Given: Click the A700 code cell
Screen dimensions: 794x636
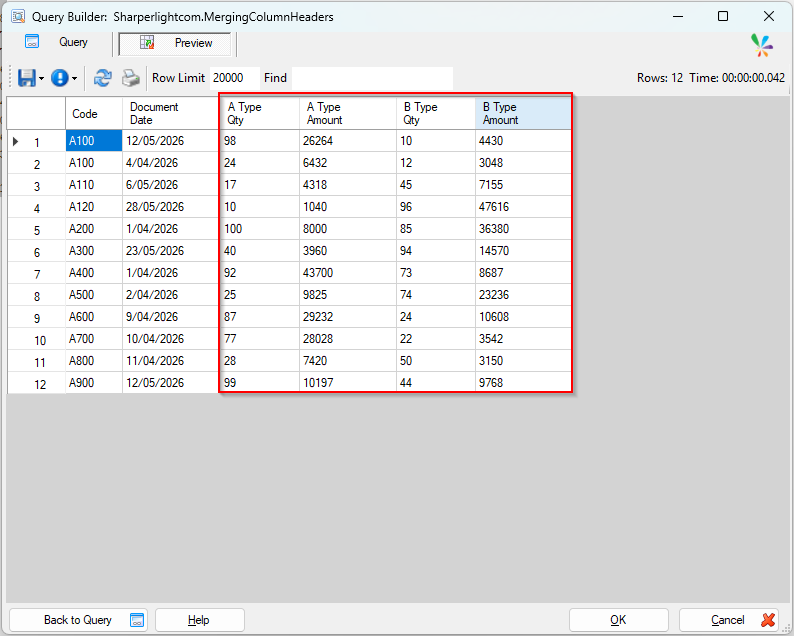Looking at the screenshot, I should (x=94, y=339).
